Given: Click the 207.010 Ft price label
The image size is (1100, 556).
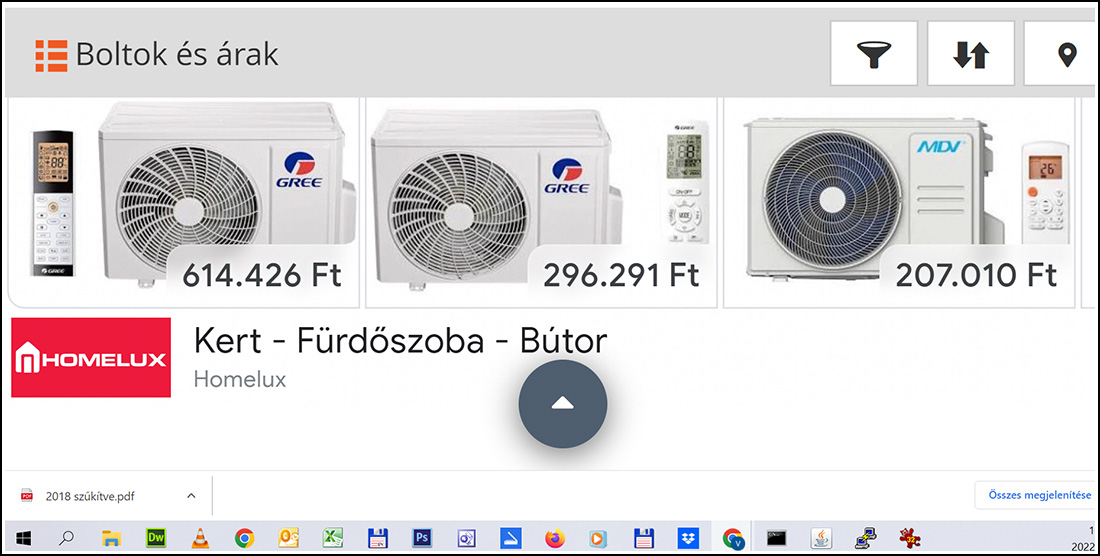Looking at the screenshot, I should pos(976,276).
